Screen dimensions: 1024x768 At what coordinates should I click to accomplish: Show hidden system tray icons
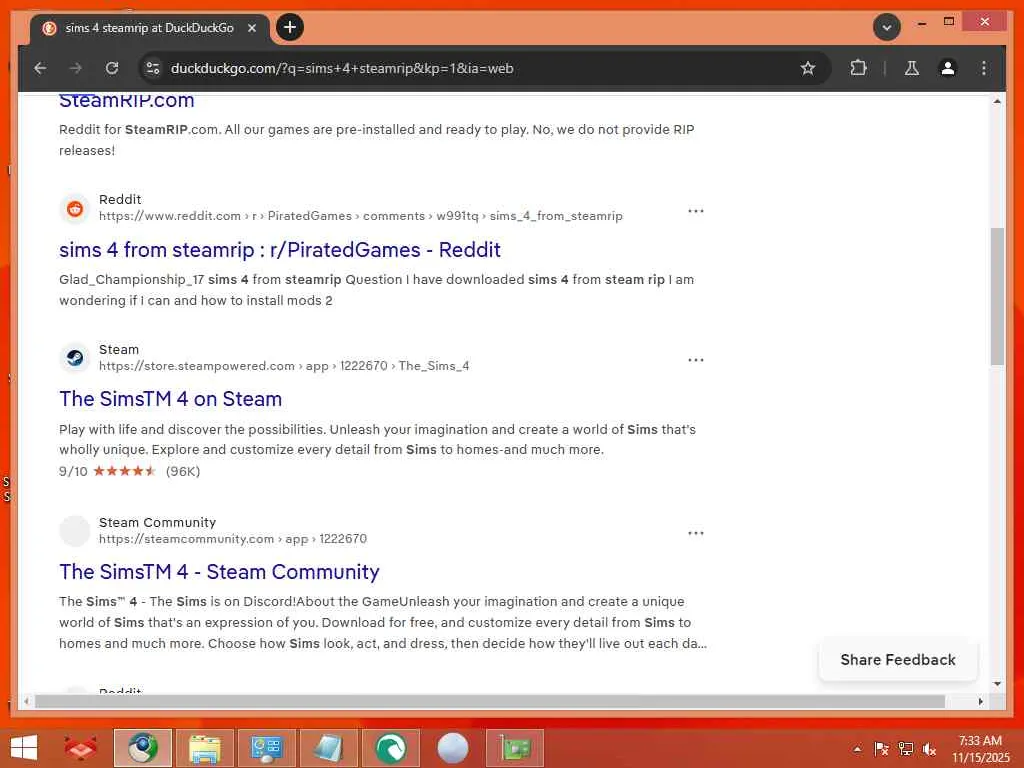857,749
